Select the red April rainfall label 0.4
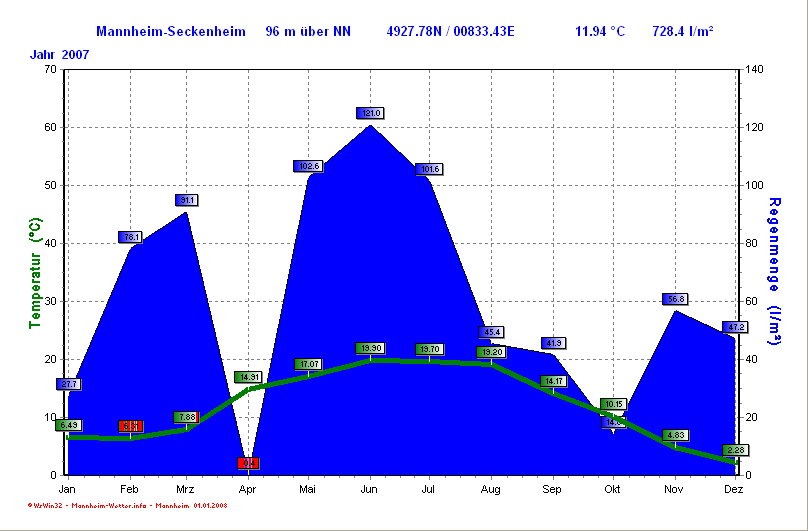 coord(248,463)
